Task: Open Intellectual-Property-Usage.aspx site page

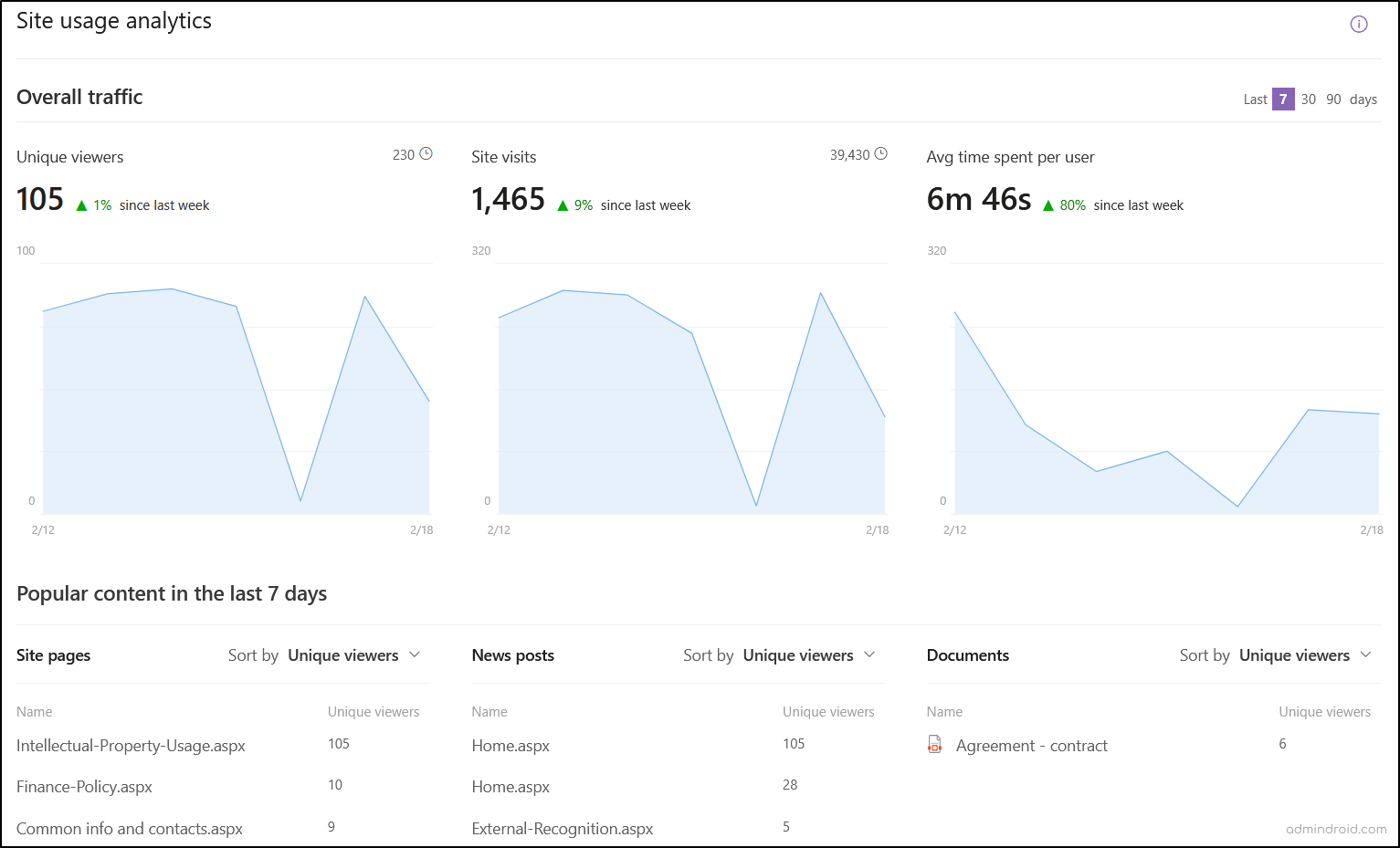Action: [x=131, y=745]
